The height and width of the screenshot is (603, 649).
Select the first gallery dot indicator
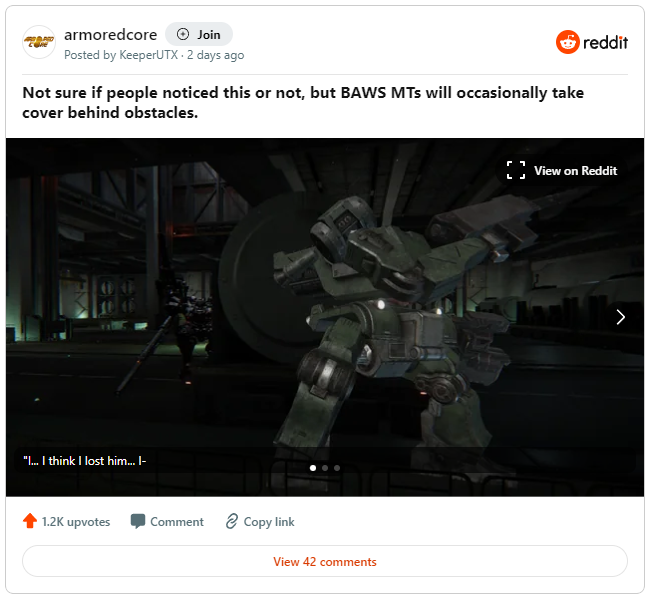[x=313, y=468]
